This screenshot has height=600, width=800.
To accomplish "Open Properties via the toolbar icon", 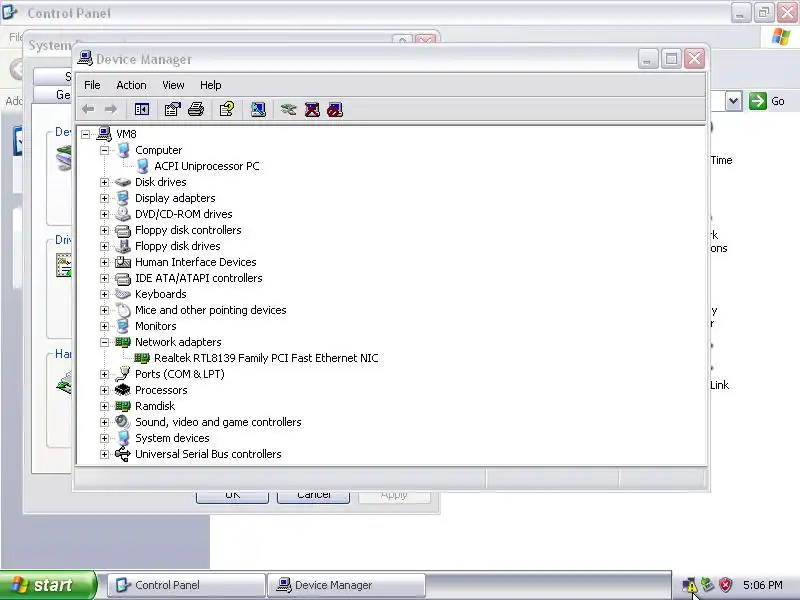I will [x=172, y=109].
